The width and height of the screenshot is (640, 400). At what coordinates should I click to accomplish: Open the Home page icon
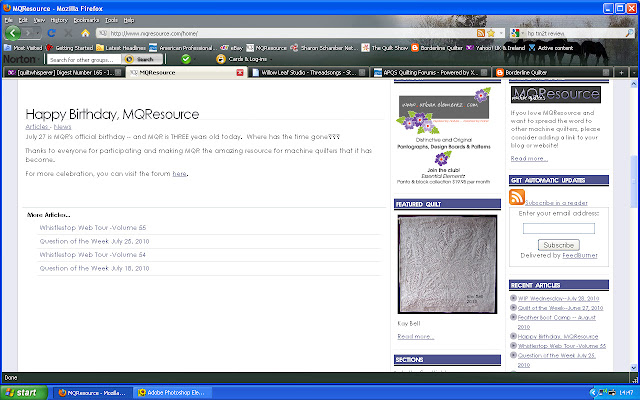coord(85,33)
